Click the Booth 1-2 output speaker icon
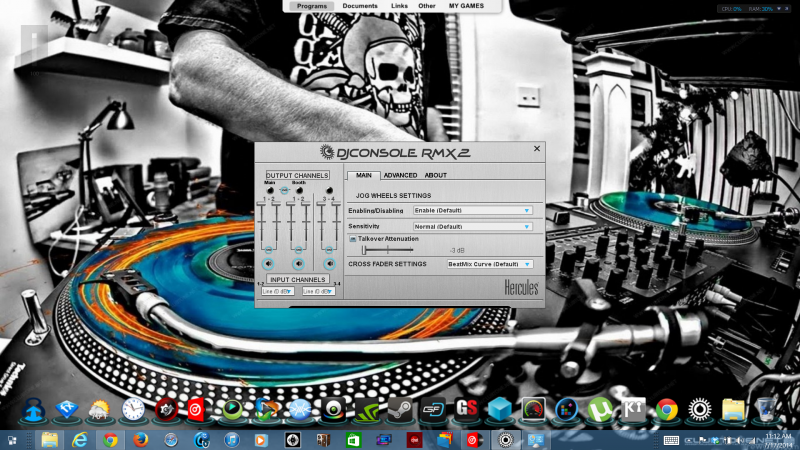 pyautogui.click(x=298, y=264)
